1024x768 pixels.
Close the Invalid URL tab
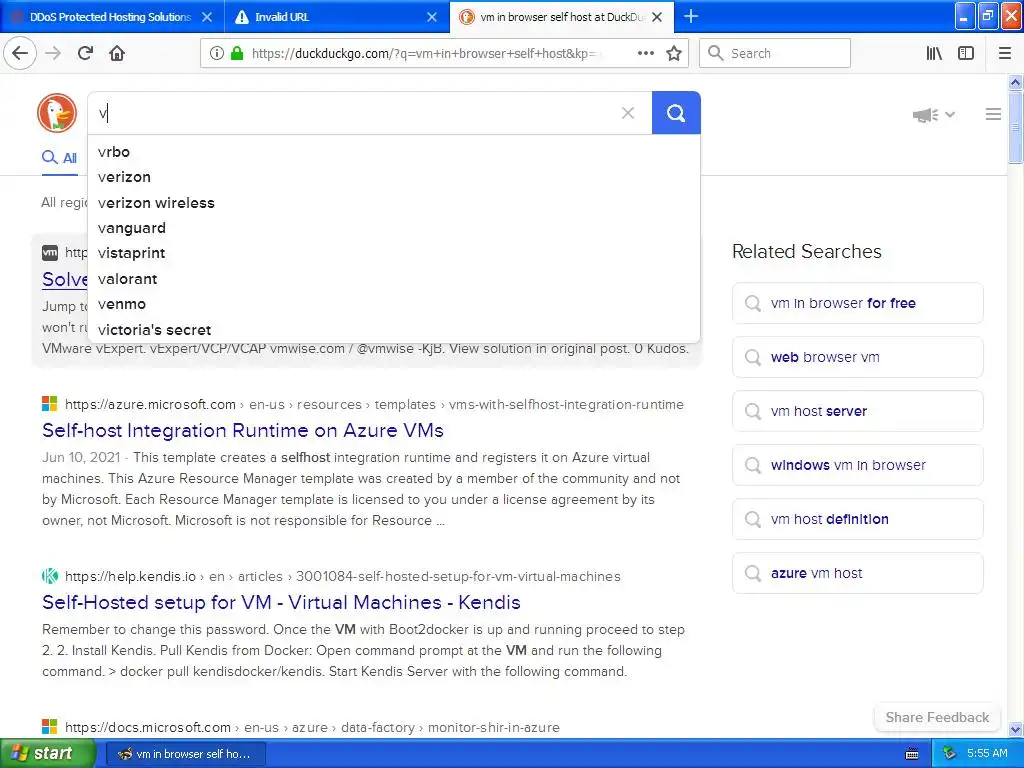432,17
